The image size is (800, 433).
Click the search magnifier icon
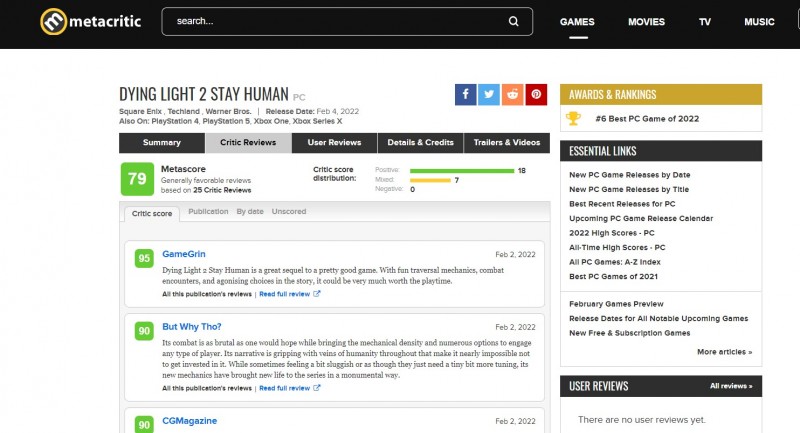click(514, 21)
